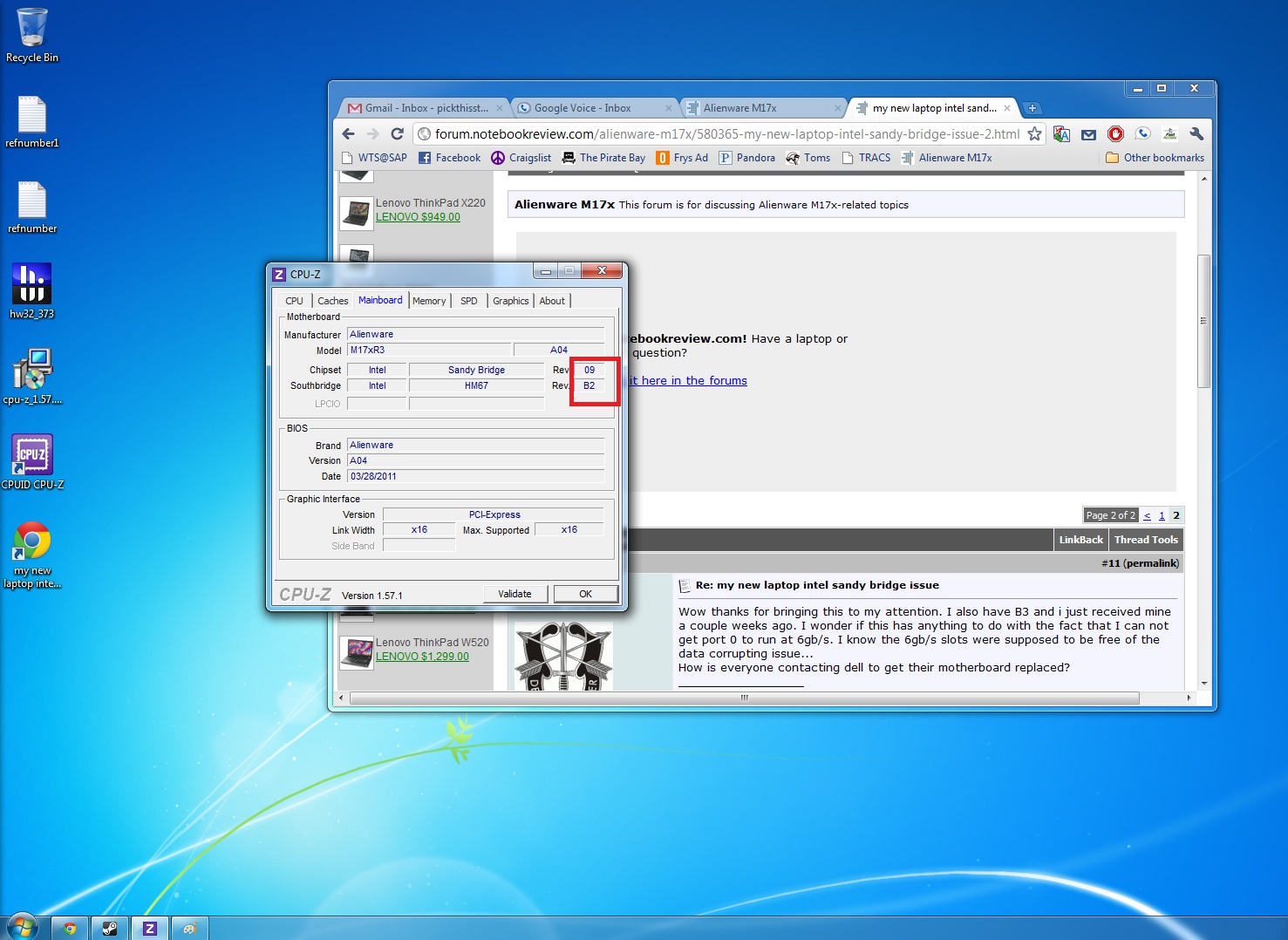Open The Pirate Bay bookmark

603,158
